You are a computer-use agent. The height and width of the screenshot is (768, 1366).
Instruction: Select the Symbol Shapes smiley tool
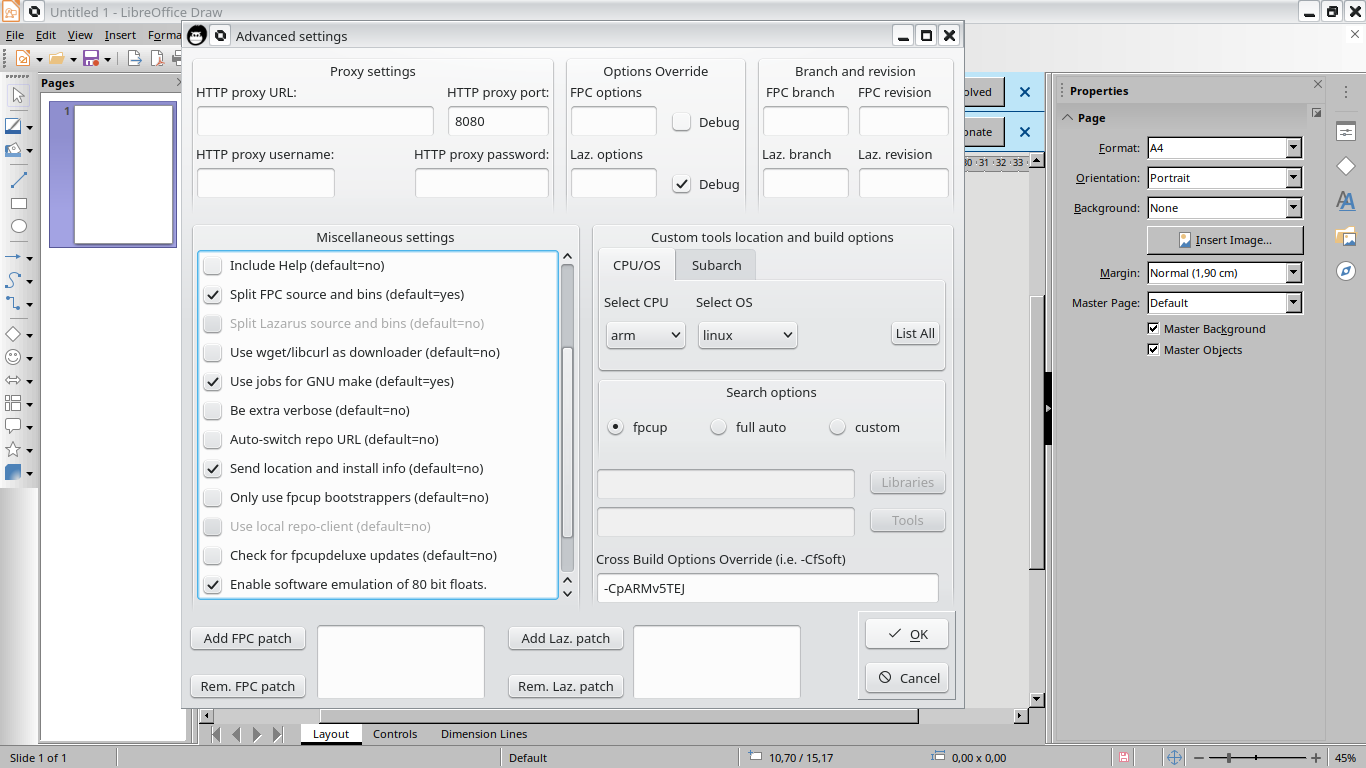[x=13, y=357]
